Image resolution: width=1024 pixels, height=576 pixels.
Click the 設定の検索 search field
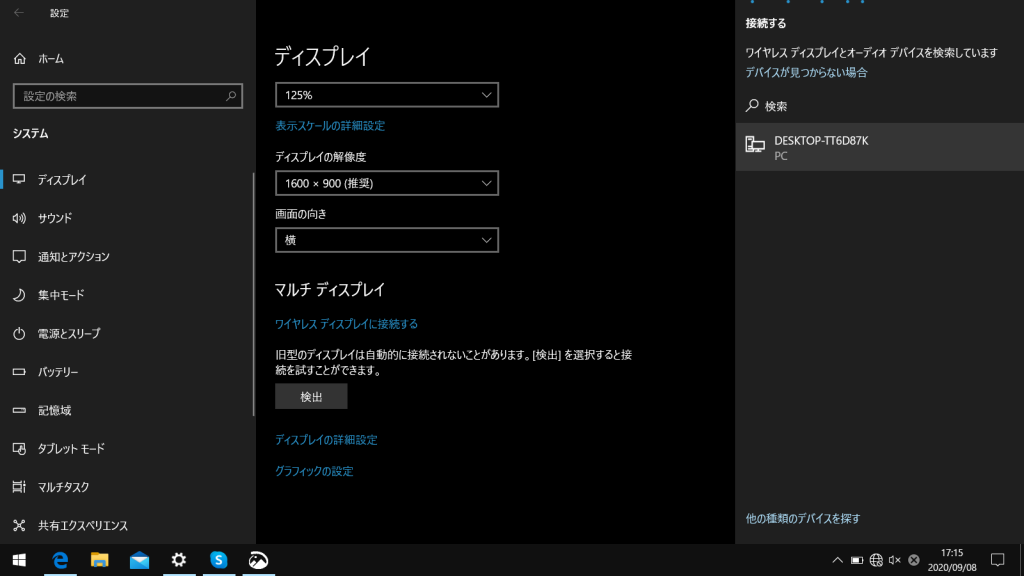tap(128, 96)
